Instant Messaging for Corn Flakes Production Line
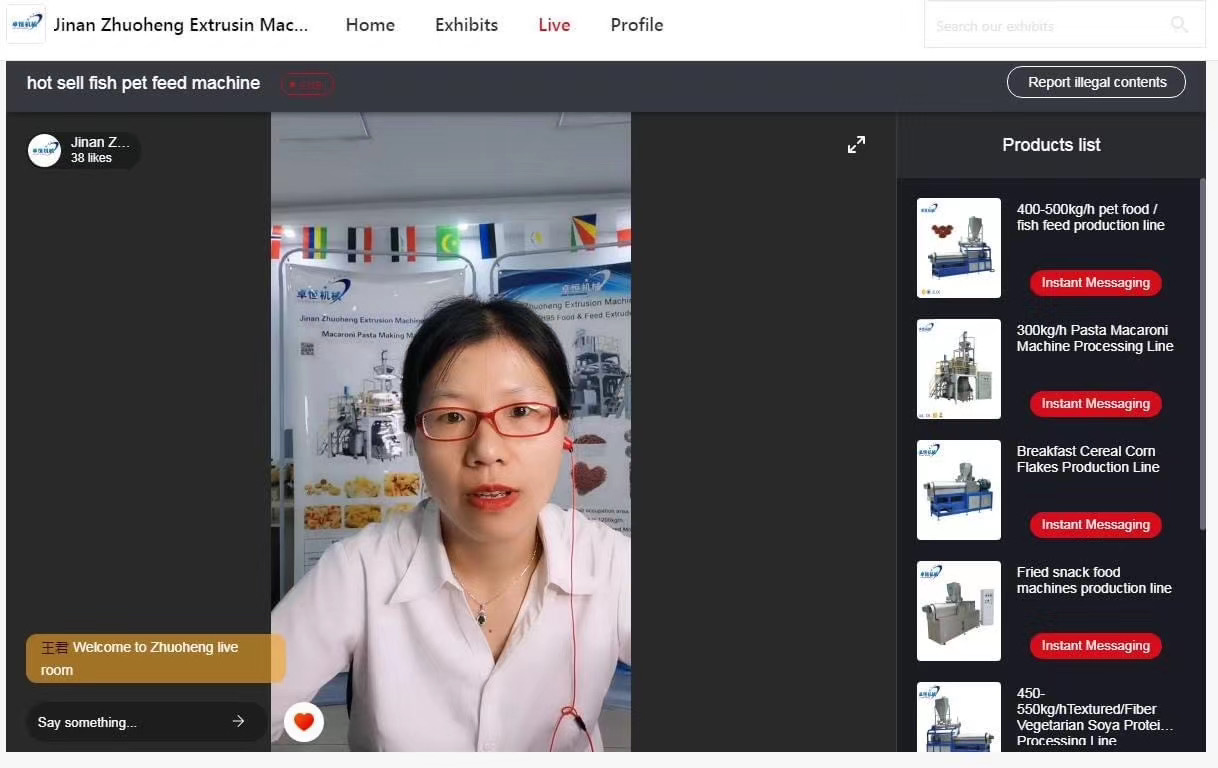The image size is (1218, 768). pos(1096,525)
